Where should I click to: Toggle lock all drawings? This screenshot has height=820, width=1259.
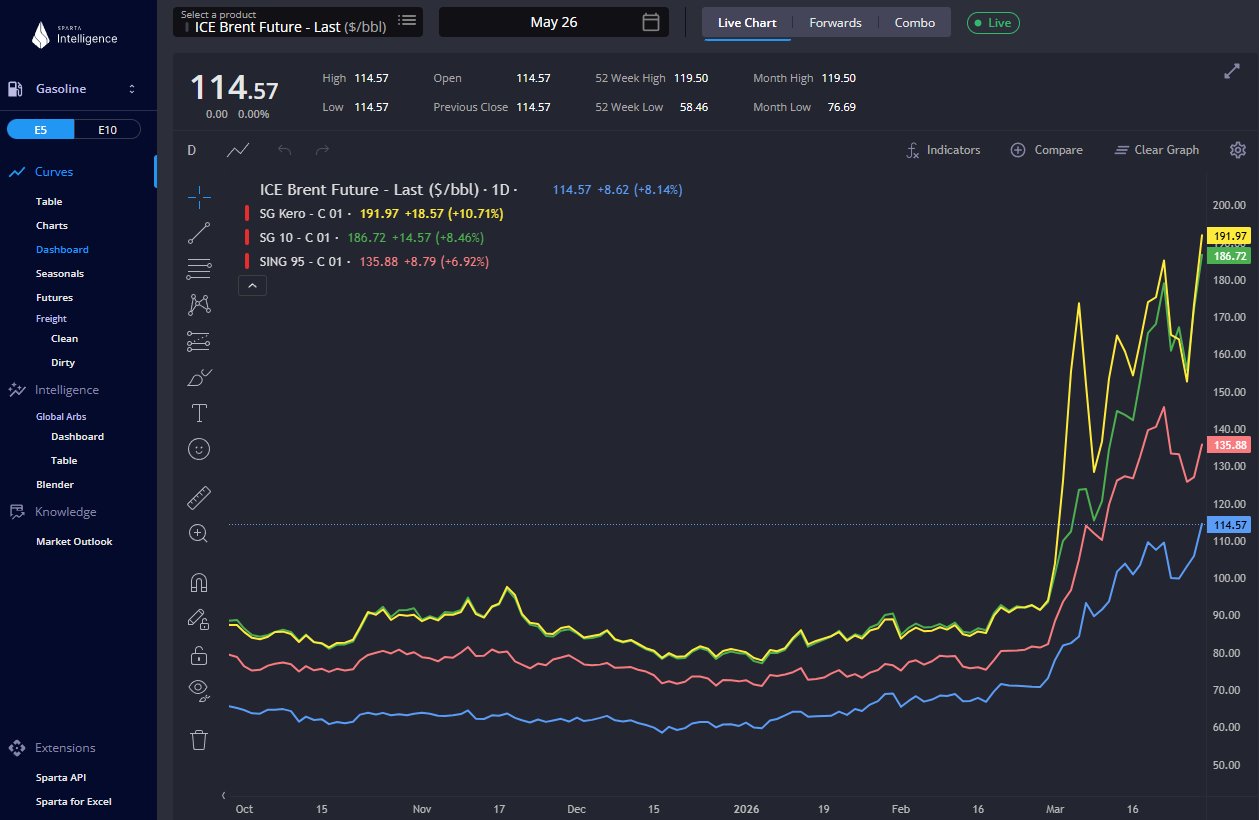coord(199,655)
